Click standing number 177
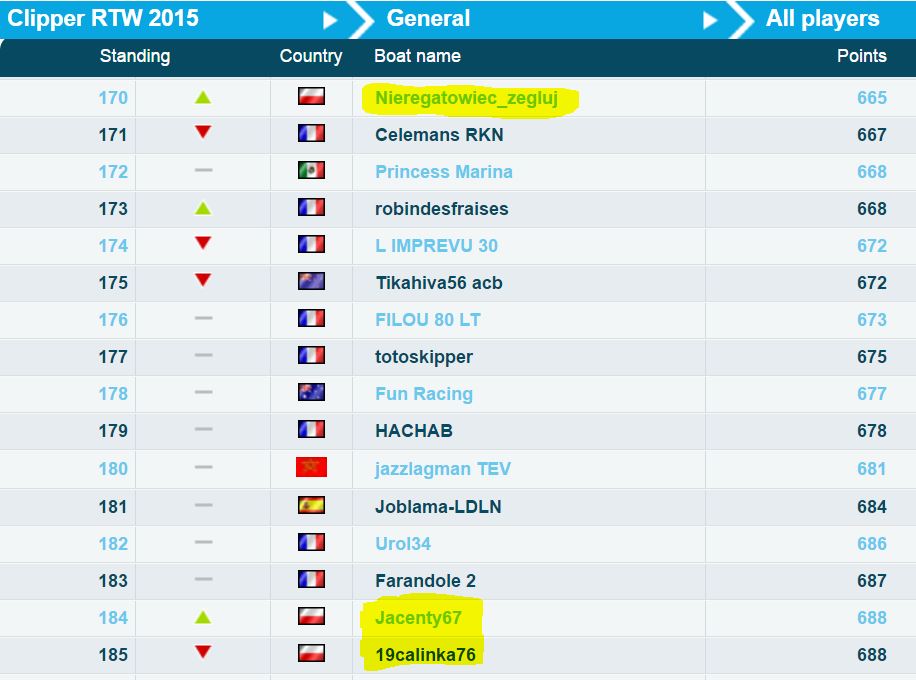This screenshot has height=680, width=916. pos(113,357)
